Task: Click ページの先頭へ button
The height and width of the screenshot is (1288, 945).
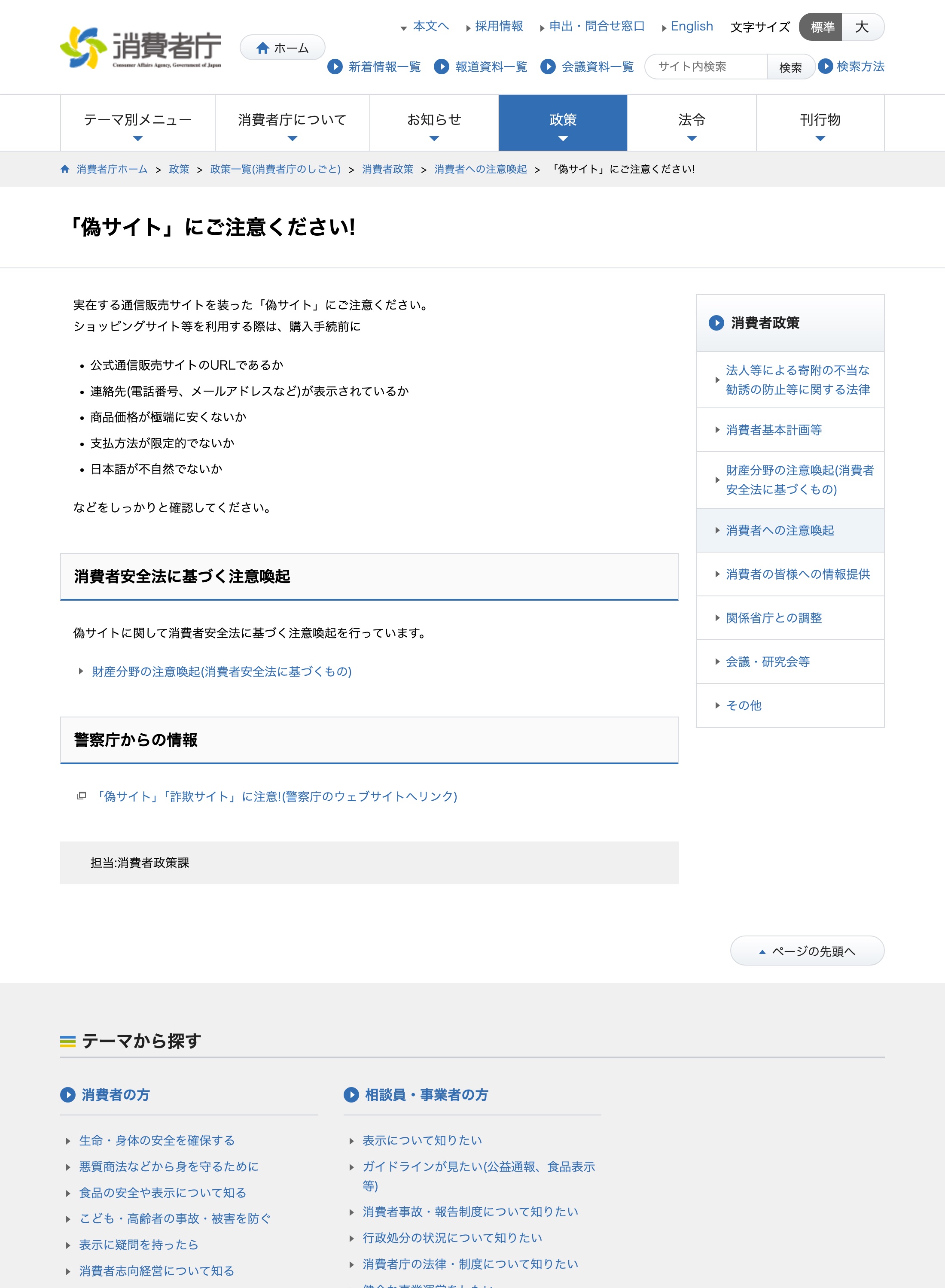Action: coord(807,951)
